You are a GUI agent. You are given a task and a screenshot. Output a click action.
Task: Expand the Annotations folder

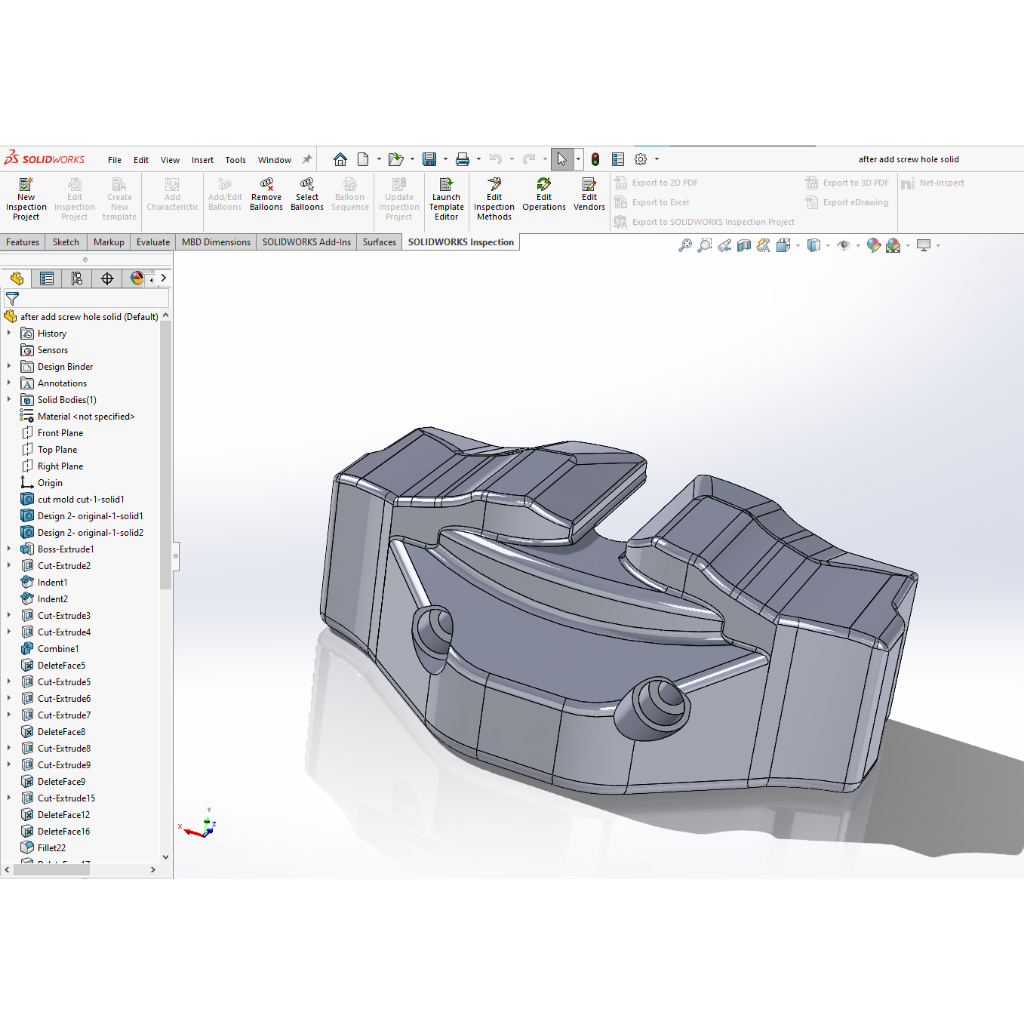click(9, 383)
